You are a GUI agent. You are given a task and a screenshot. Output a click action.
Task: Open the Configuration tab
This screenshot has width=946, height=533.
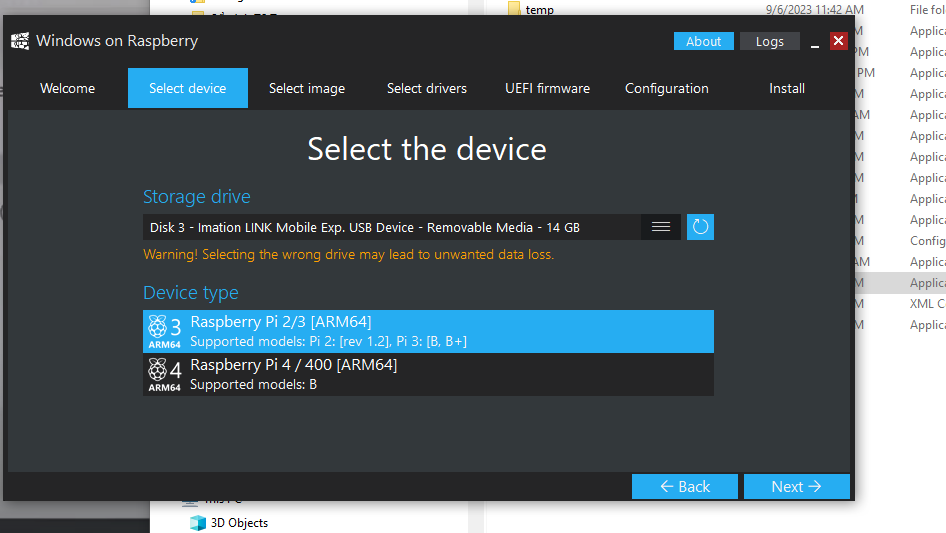pyautogui.click(x=667, y=88)
